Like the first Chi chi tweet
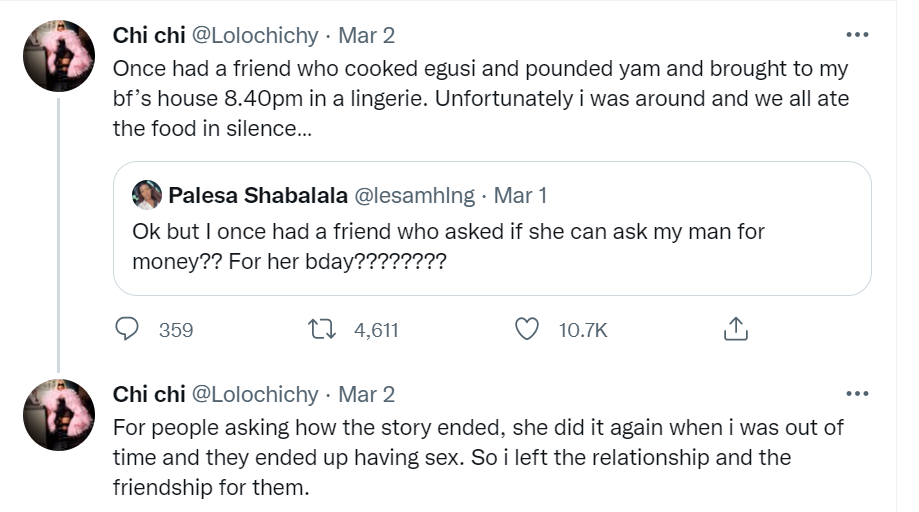Screen dimensions: 919x512 coord(526,328)
